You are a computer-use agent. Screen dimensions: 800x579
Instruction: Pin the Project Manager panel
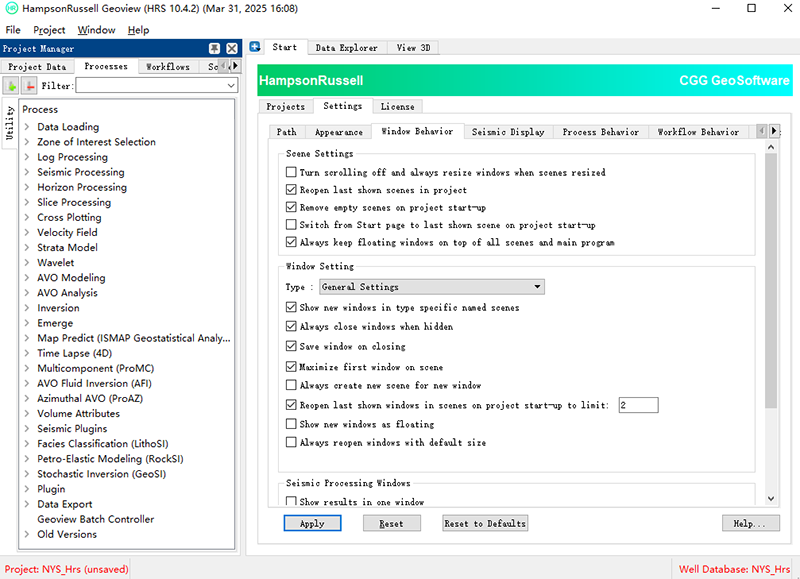tap(215, 48)
